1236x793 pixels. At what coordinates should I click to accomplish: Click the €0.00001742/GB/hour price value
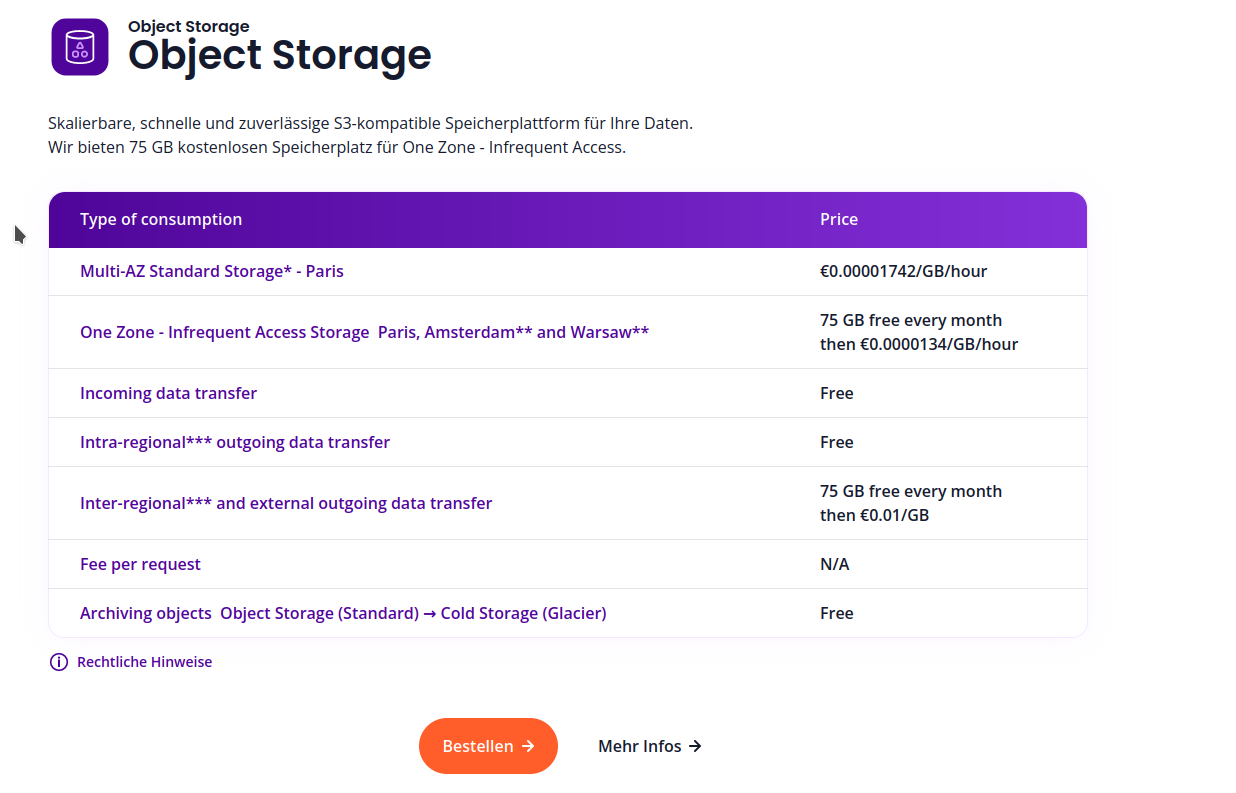click(x=903, y=271)
